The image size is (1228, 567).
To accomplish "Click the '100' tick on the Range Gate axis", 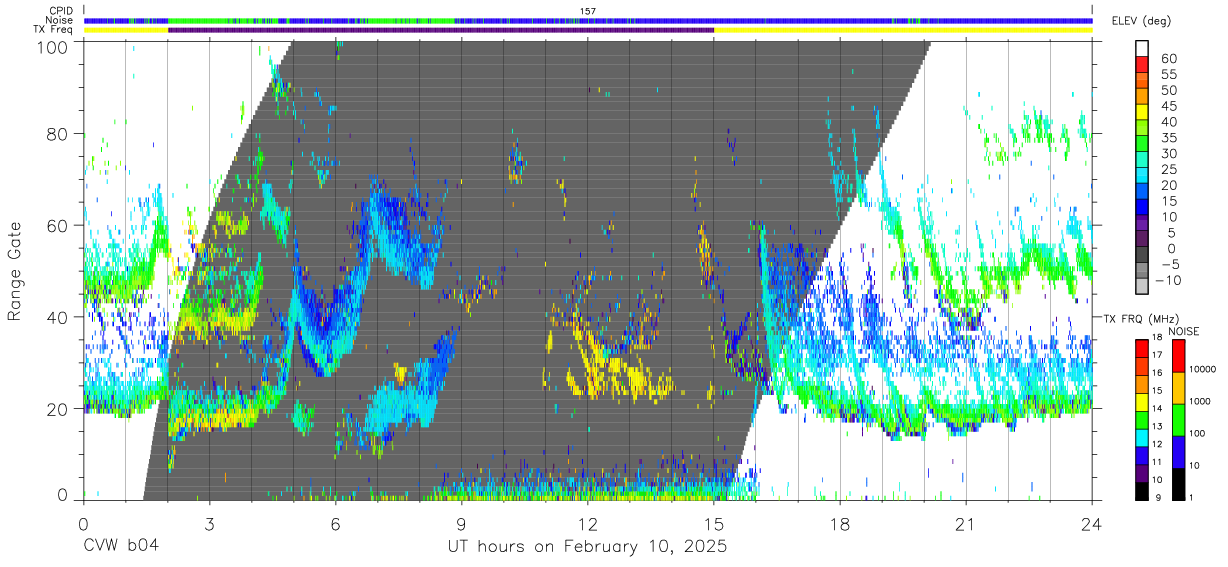I will 54,47.
